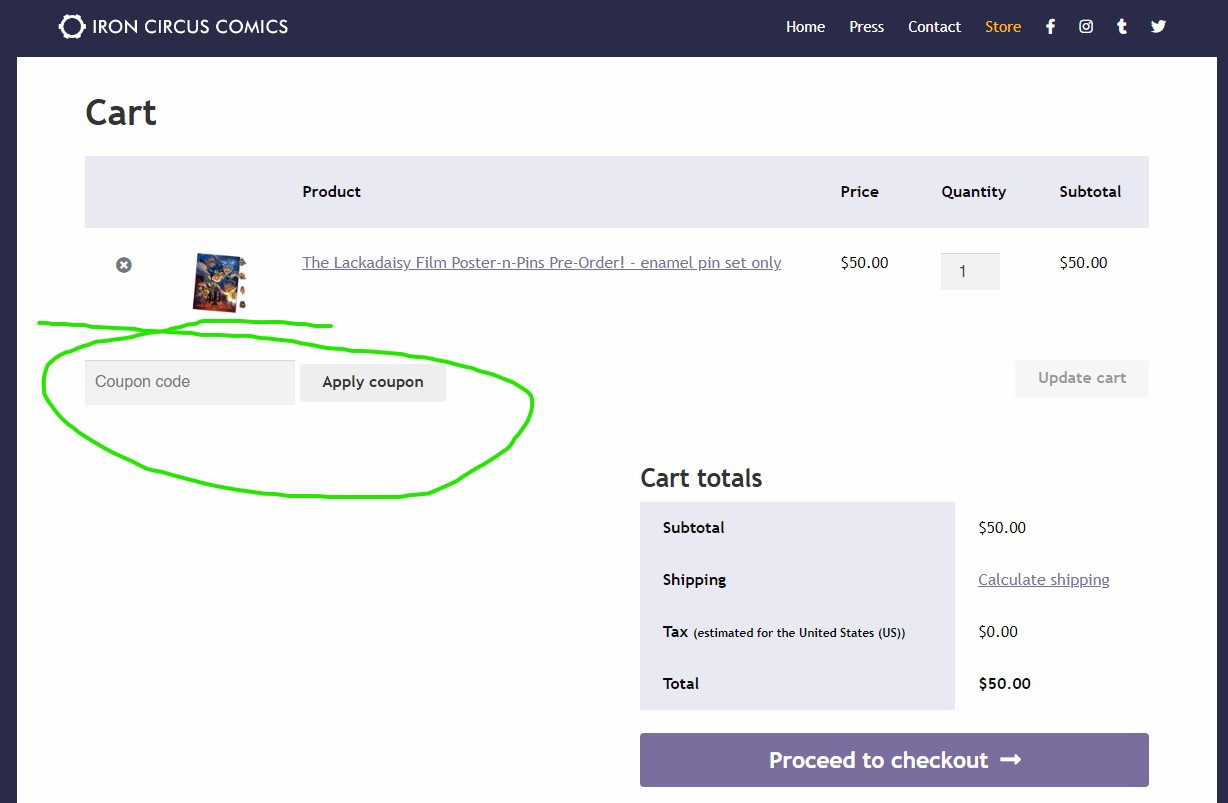Click the Tax estimated label

click(x=784, y=632)
